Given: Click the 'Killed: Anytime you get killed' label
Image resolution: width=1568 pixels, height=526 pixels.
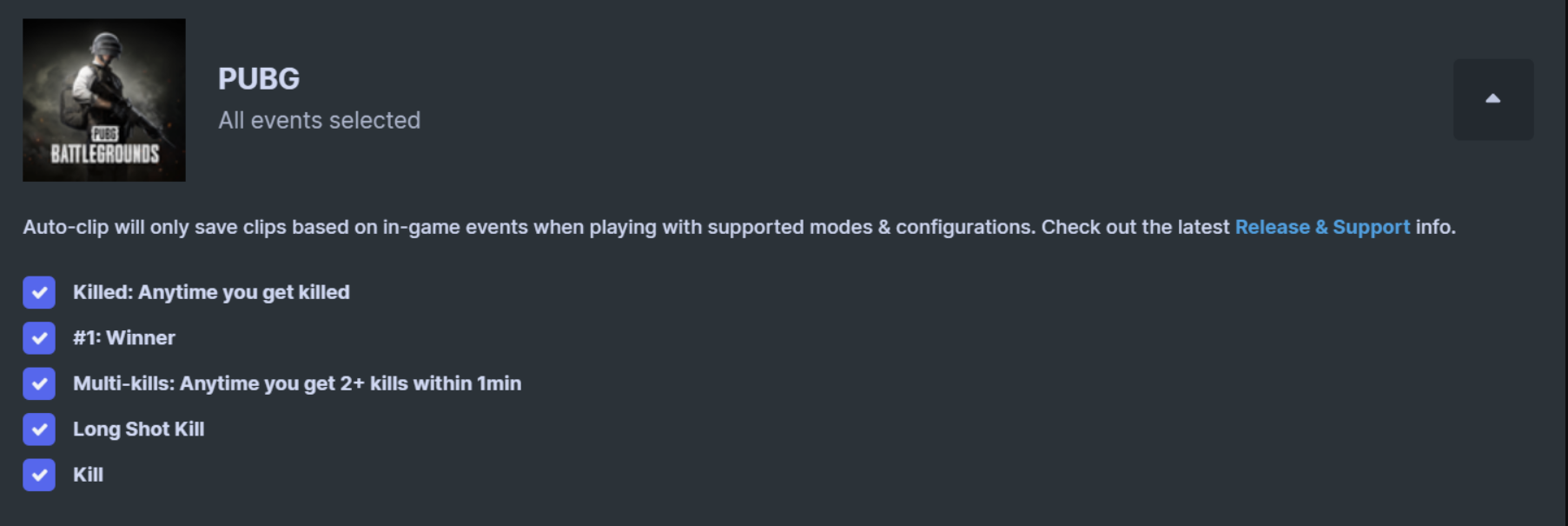Looking at the screenshot, I should (x=211, y=292).
